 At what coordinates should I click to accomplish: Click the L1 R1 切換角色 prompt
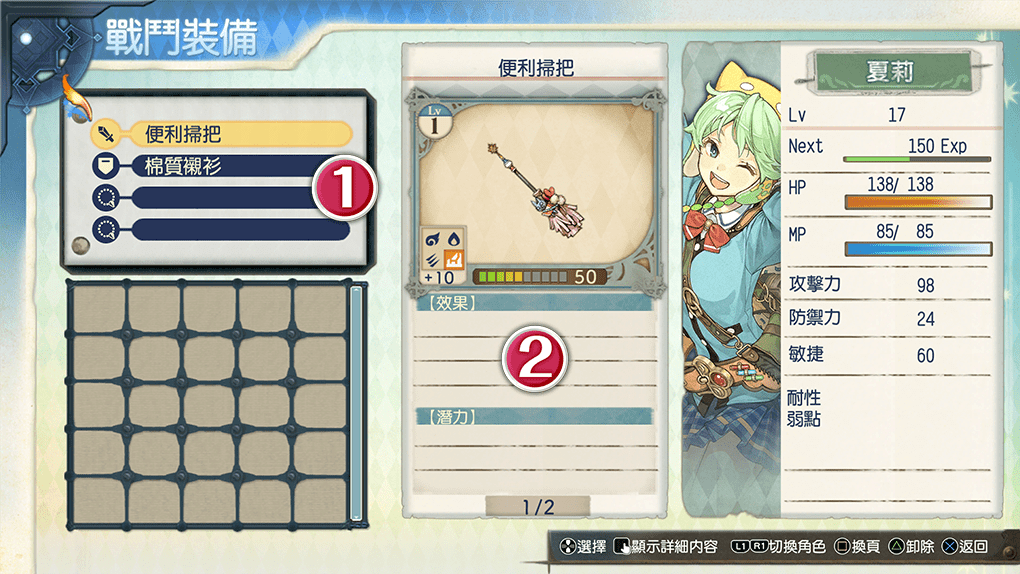[778, 546]
